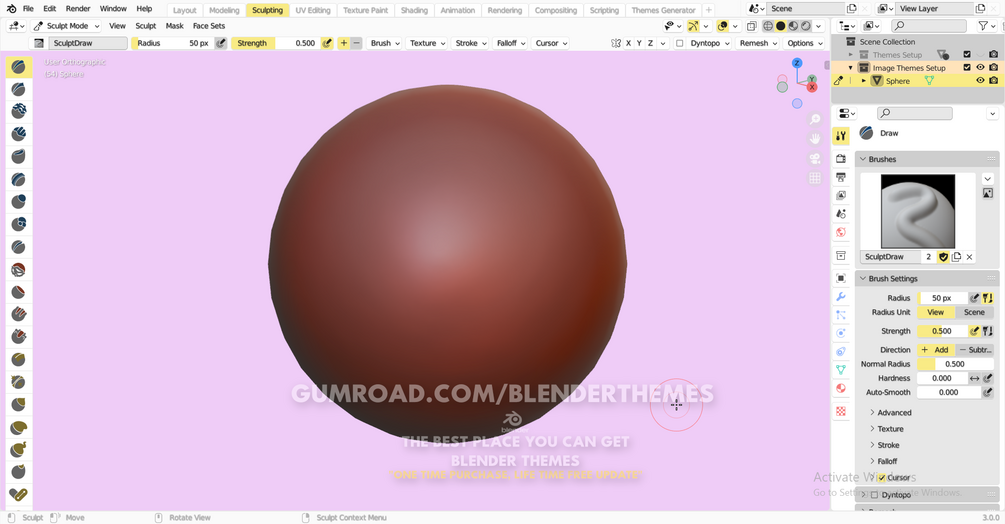Set brush Direction to Subtract in panel
1005x524 pixels.
tap(975, 350)
